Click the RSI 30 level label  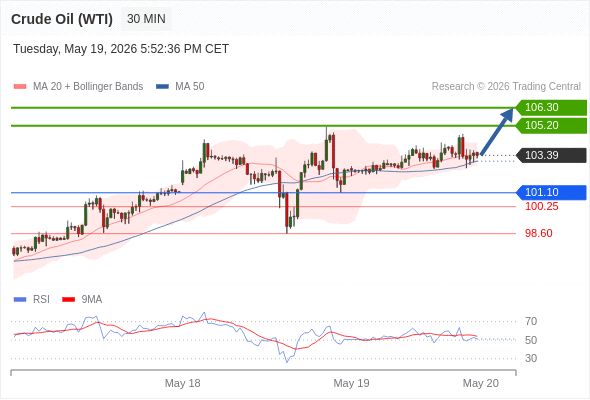[x=531, y=358]
